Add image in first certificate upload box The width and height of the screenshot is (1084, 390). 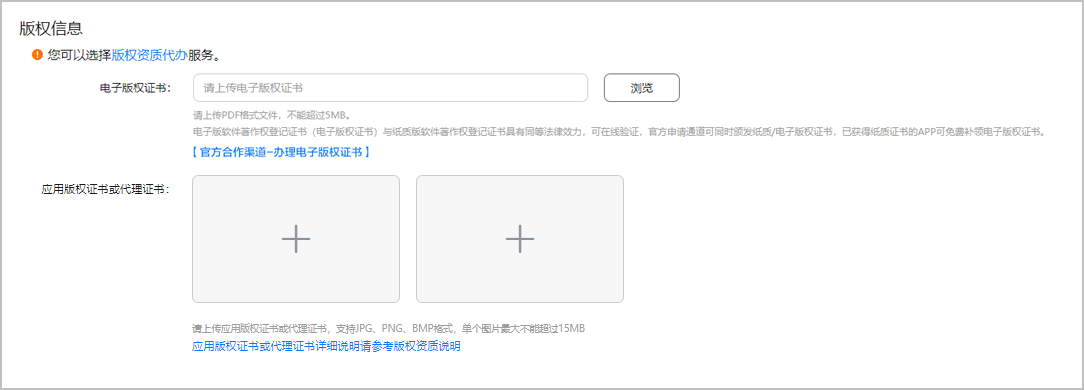[x=296, y=239]
